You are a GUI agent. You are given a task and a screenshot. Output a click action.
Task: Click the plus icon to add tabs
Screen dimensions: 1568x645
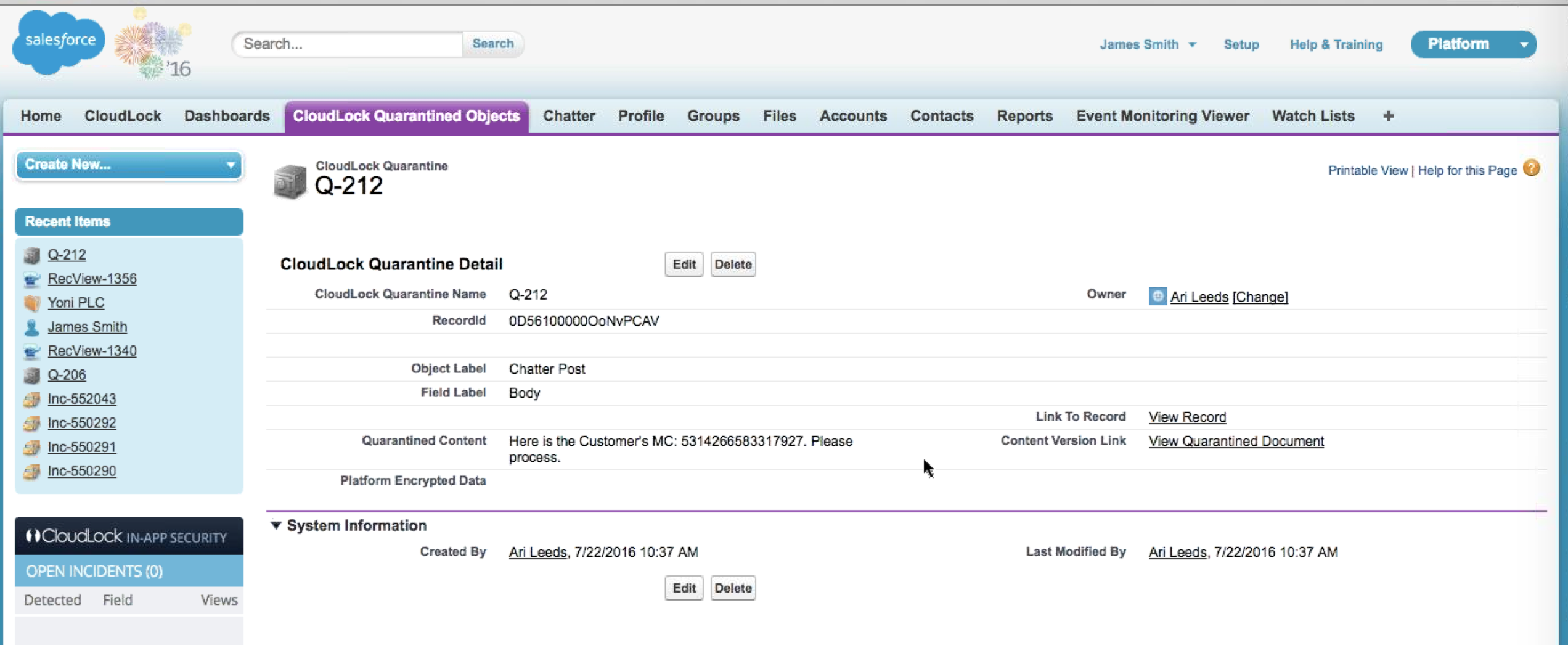[1388, 116]
